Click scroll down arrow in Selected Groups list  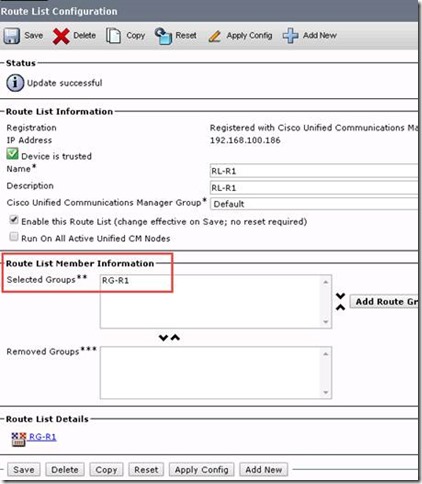(326, 322)
